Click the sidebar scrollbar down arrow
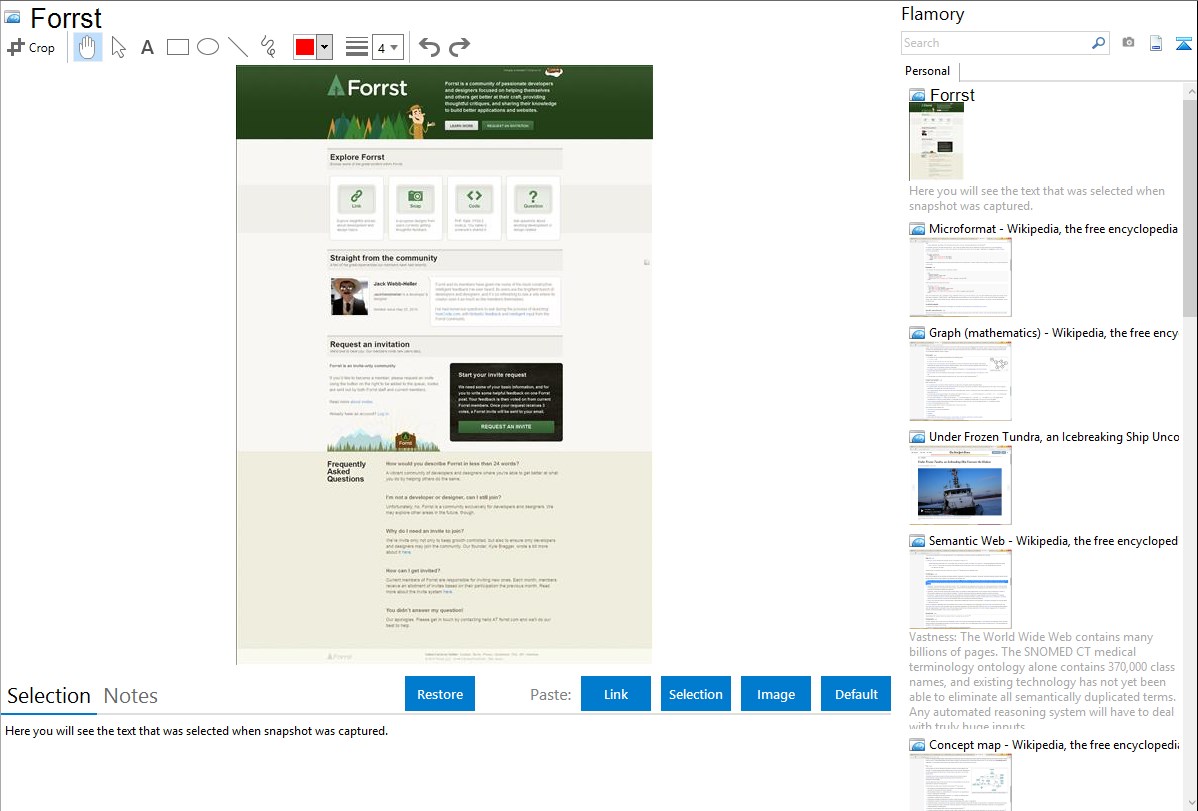Screen dimensions: 1198x811 (1190, 803)
